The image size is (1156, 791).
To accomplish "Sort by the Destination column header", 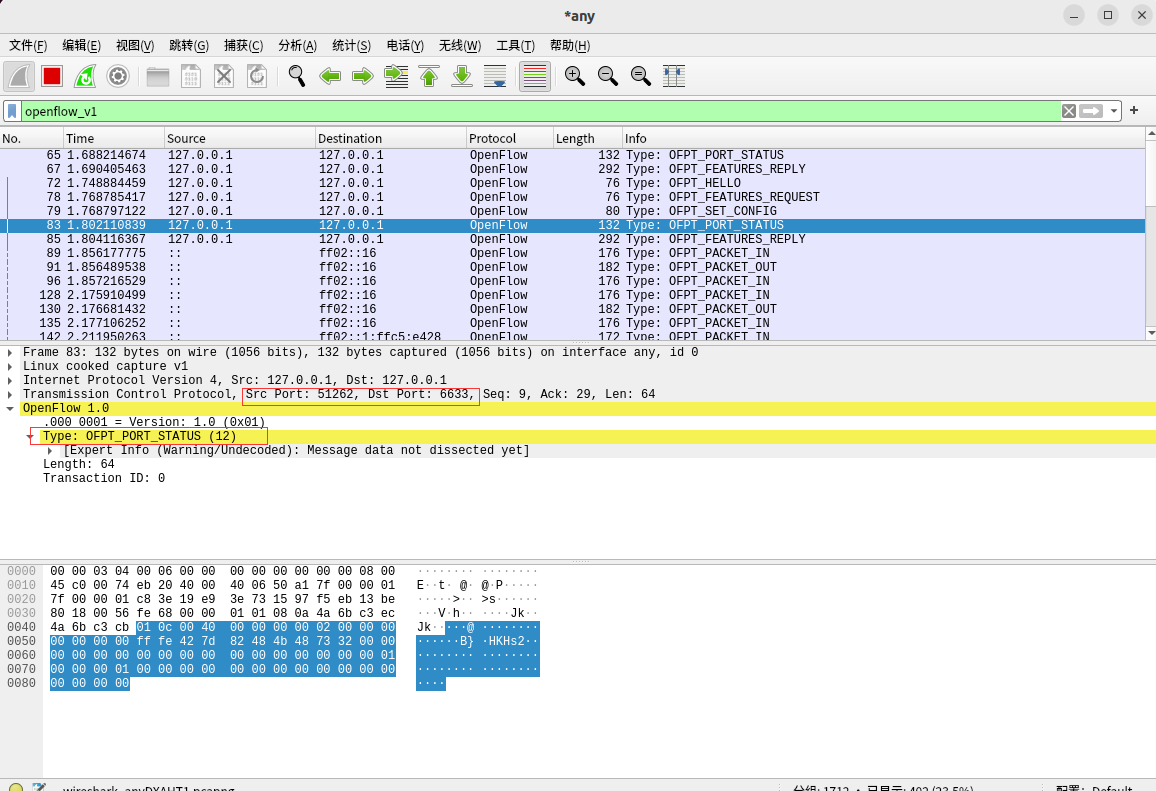I will 391,139.
